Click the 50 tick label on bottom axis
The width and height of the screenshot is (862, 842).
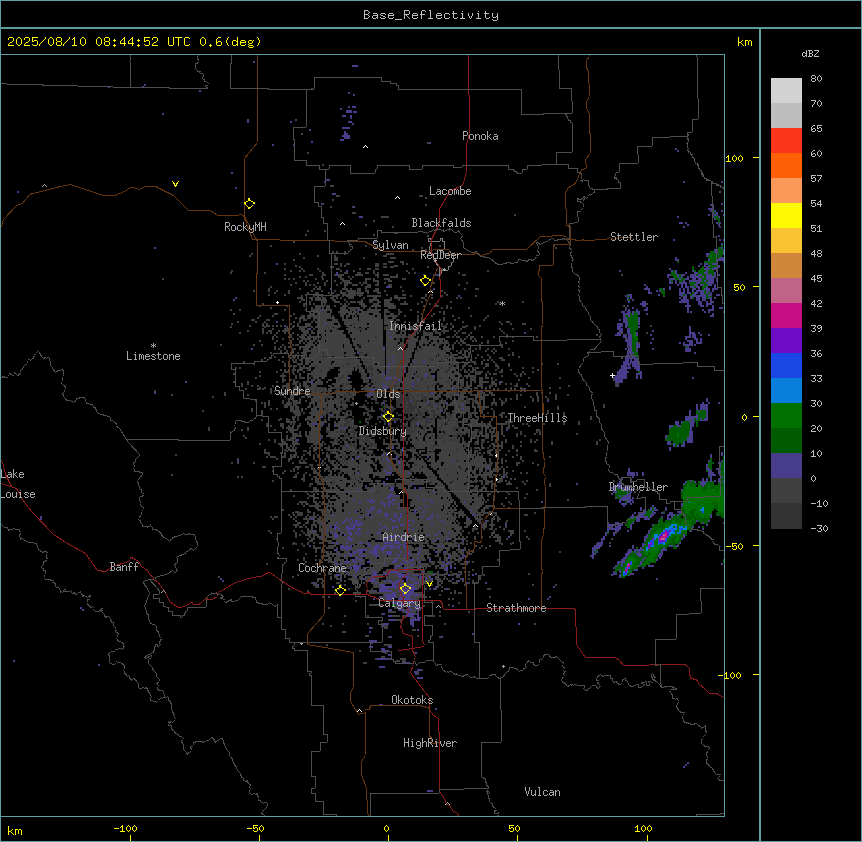click(x=514, y=828)
